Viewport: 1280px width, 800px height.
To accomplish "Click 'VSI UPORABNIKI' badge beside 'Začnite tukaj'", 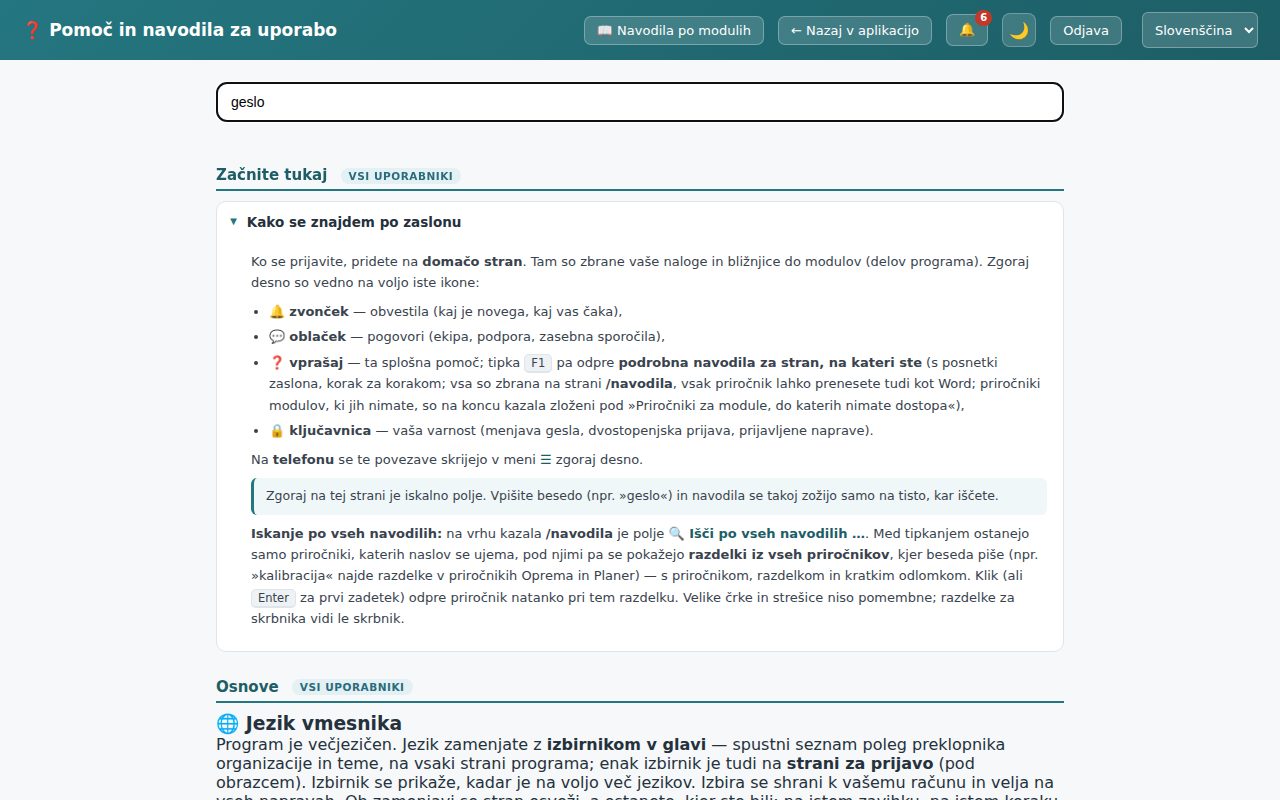I will point(400,176).
